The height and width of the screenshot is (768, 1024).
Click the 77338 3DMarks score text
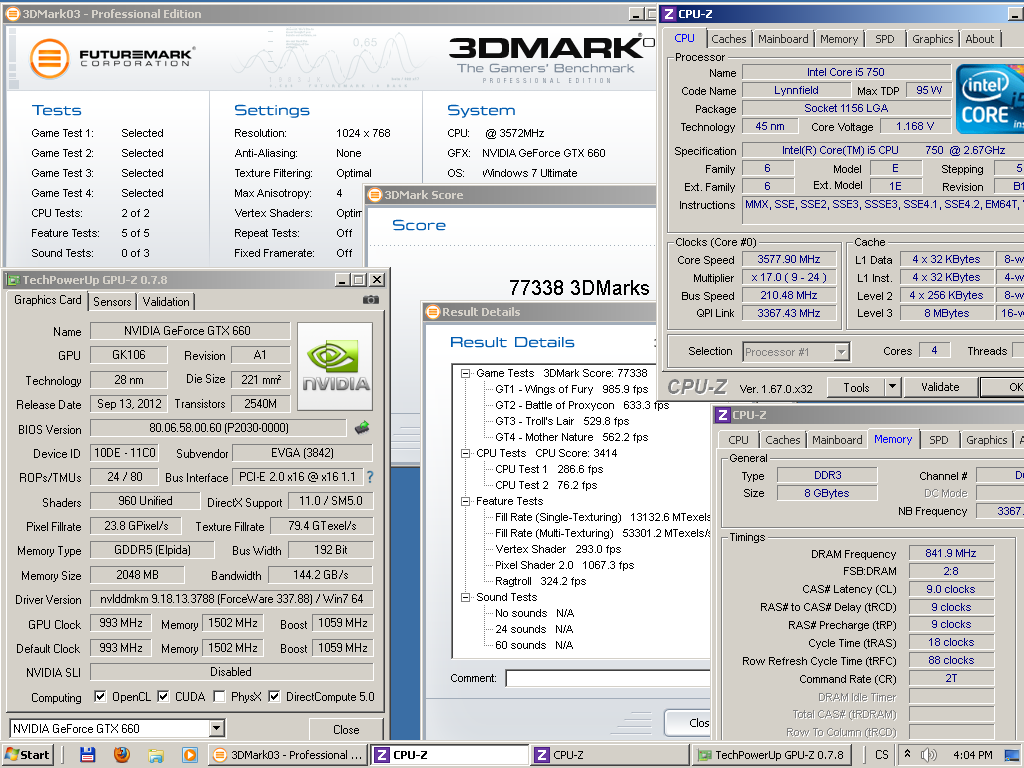click(579, 288)
